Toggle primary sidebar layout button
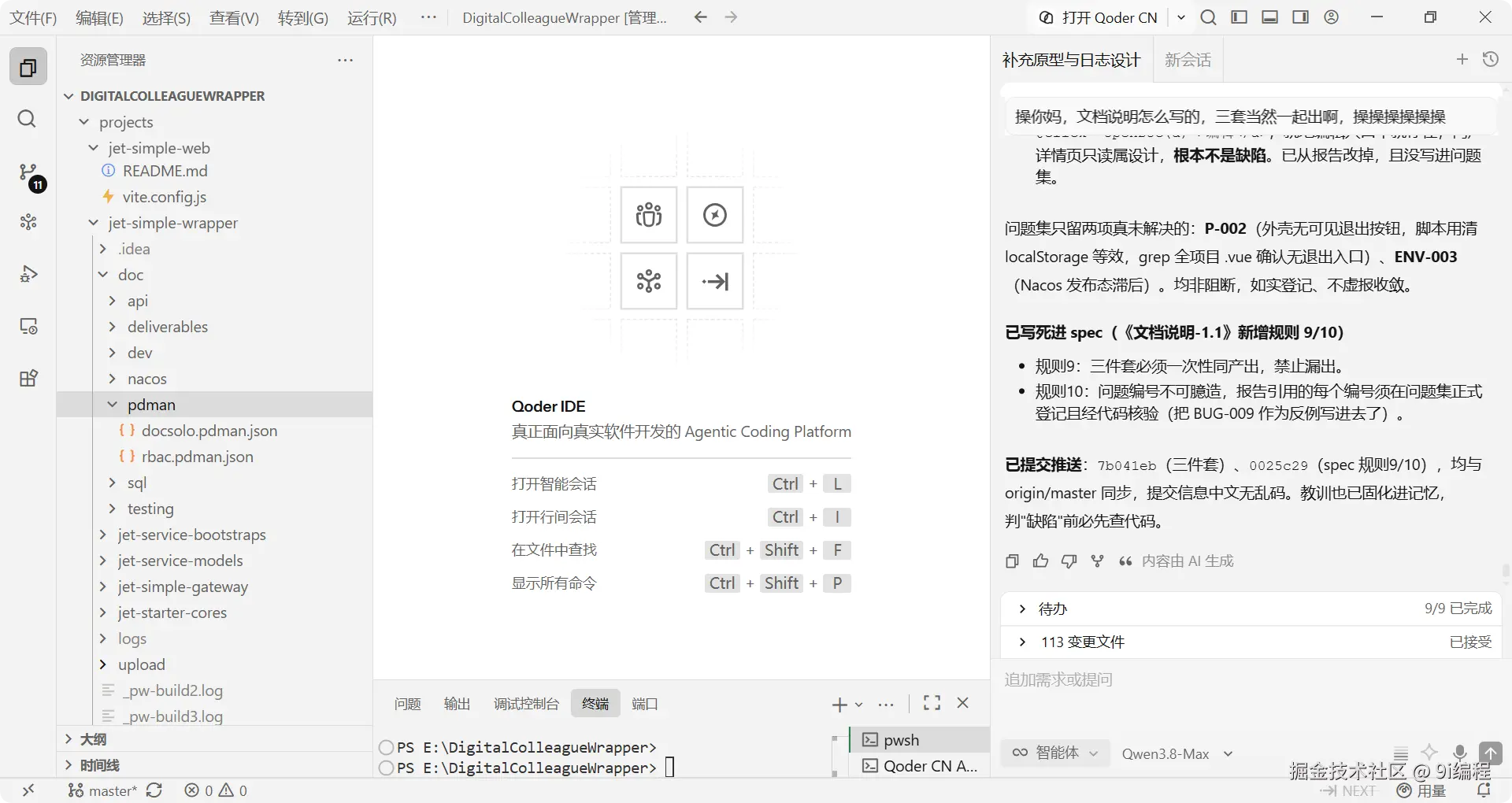1512x803 pixels. coord(1239,17)
